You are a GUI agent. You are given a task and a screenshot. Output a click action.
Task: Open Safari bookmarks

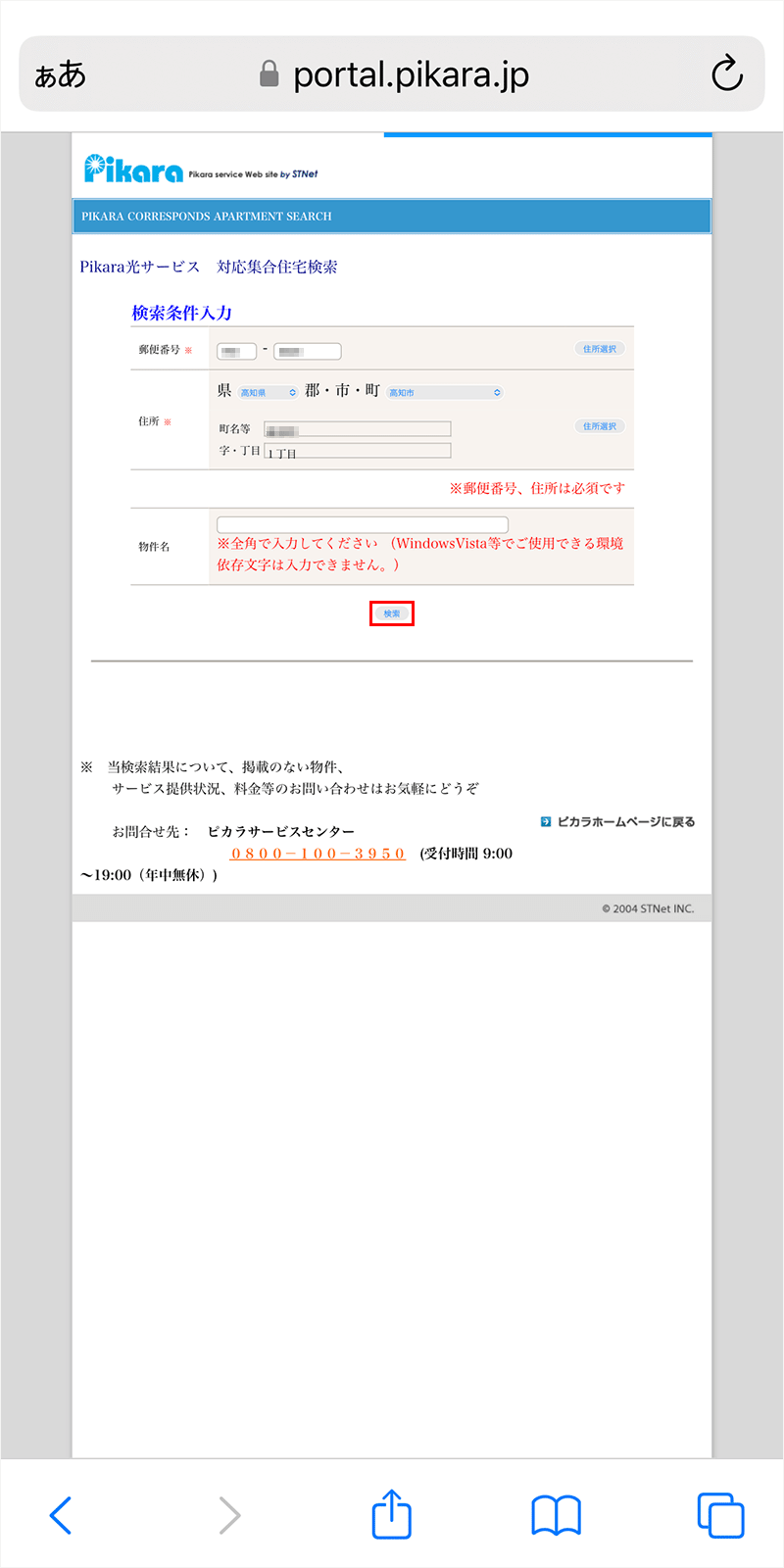tap(556, 1515)
